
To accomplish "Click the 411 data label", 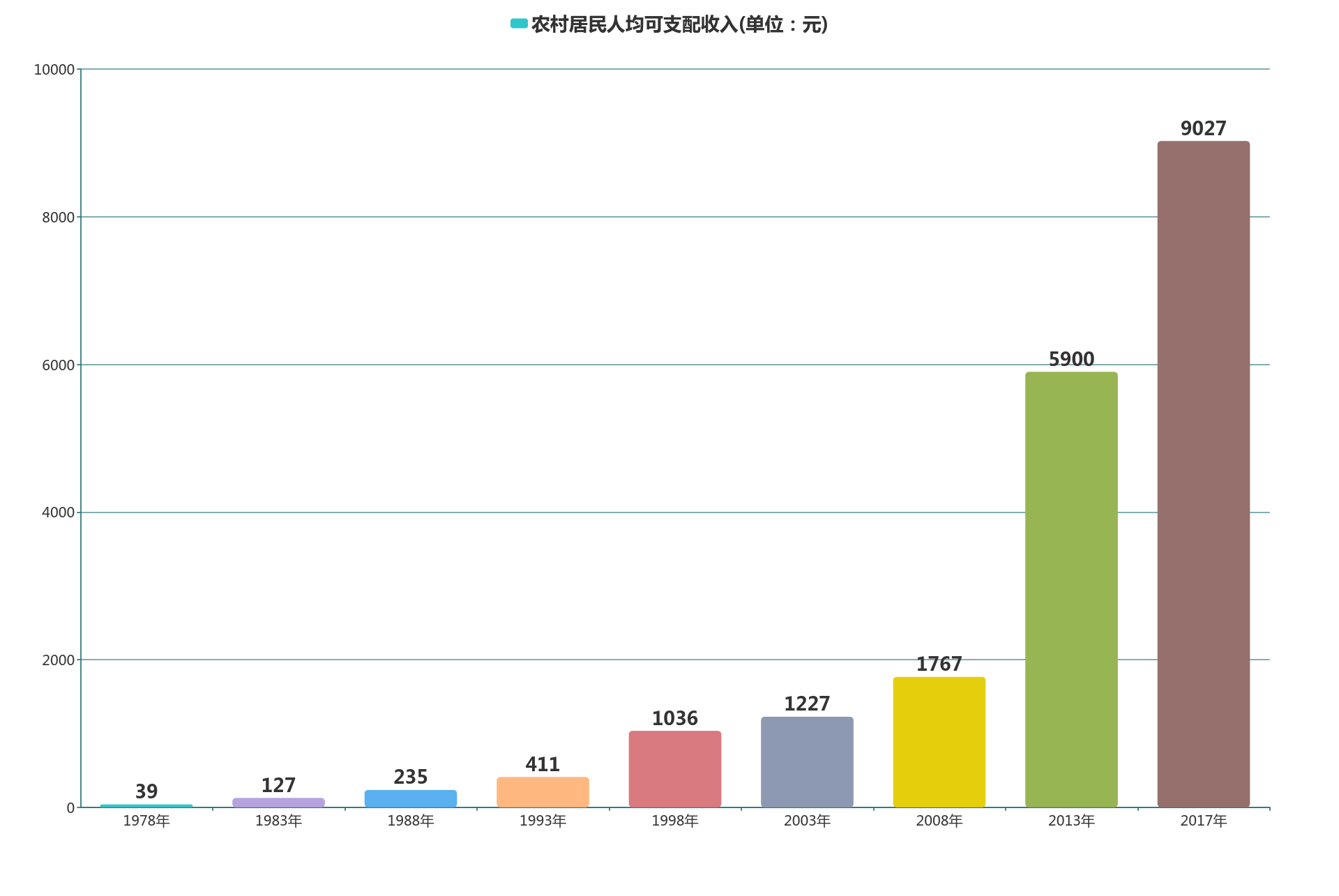I will coord(543,765).
